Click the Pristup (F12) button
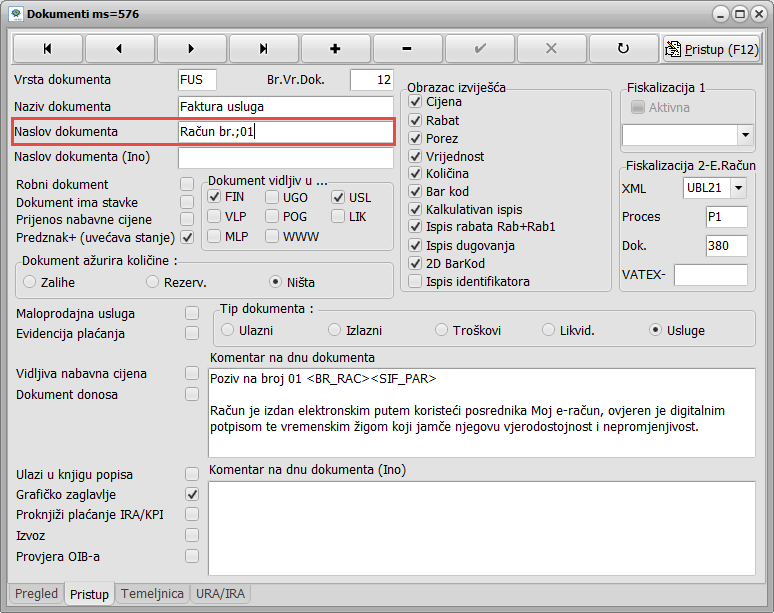The width and height of the screenshot is (774, 613). tap(712, 48)
